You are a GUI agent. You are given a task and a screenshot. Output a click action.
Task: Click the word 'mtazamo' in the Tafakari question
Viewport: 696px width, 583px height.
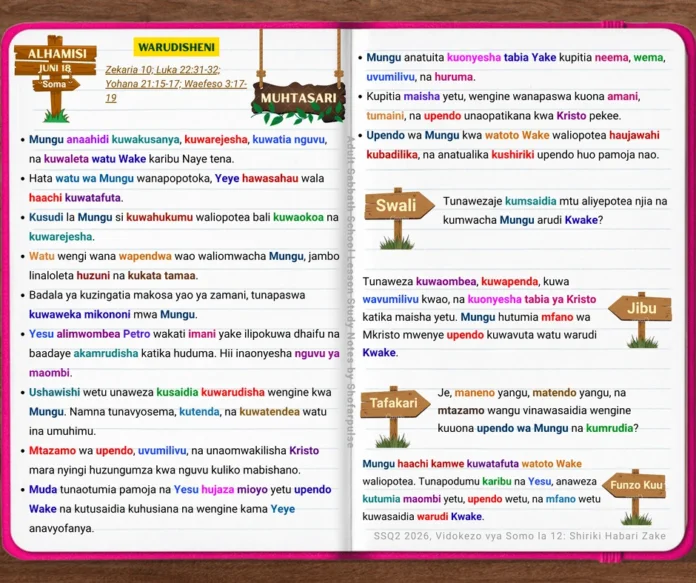(x=461, y=410)
